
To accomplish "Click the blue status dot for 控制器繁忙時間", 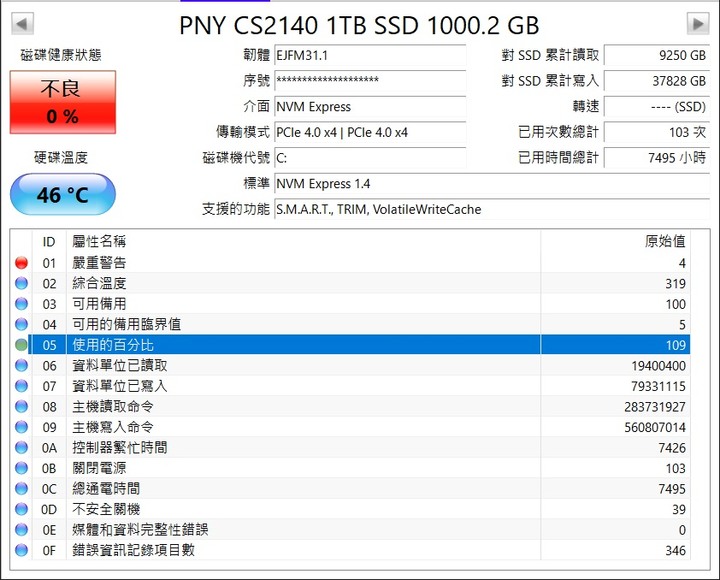I will click(x=22, y=448).
